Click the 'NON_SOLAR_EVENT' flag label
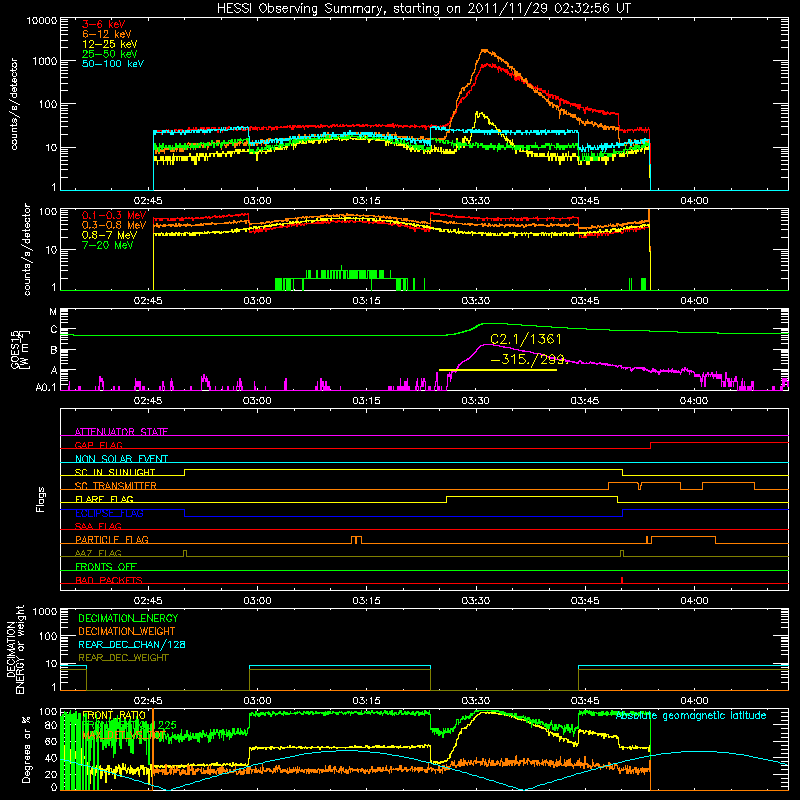 [121, 459]
